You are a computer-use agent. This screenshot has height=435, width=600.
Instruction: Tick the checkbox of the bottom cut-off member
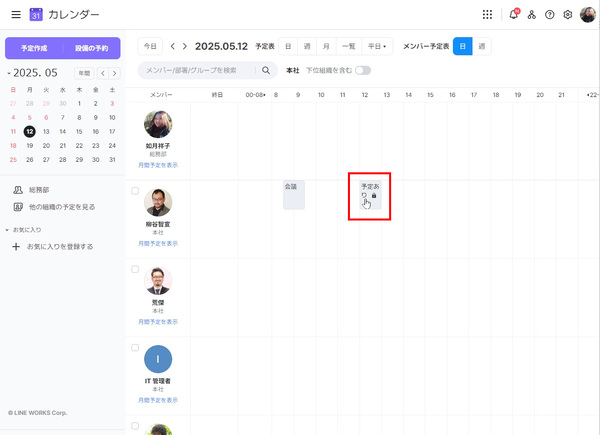pos(135,426)
